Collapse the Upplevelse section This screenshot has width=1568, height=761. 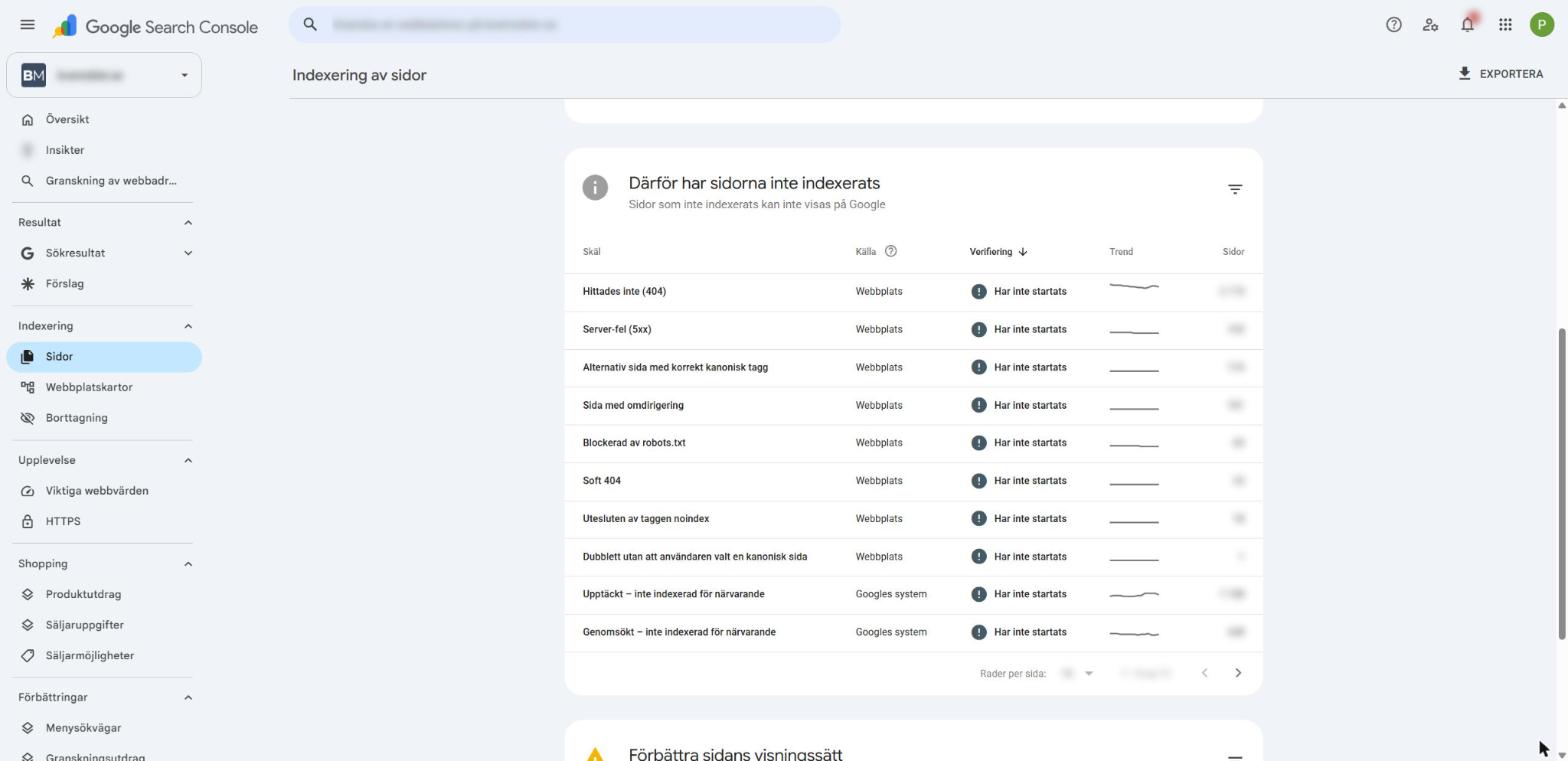tap(188, 460)
